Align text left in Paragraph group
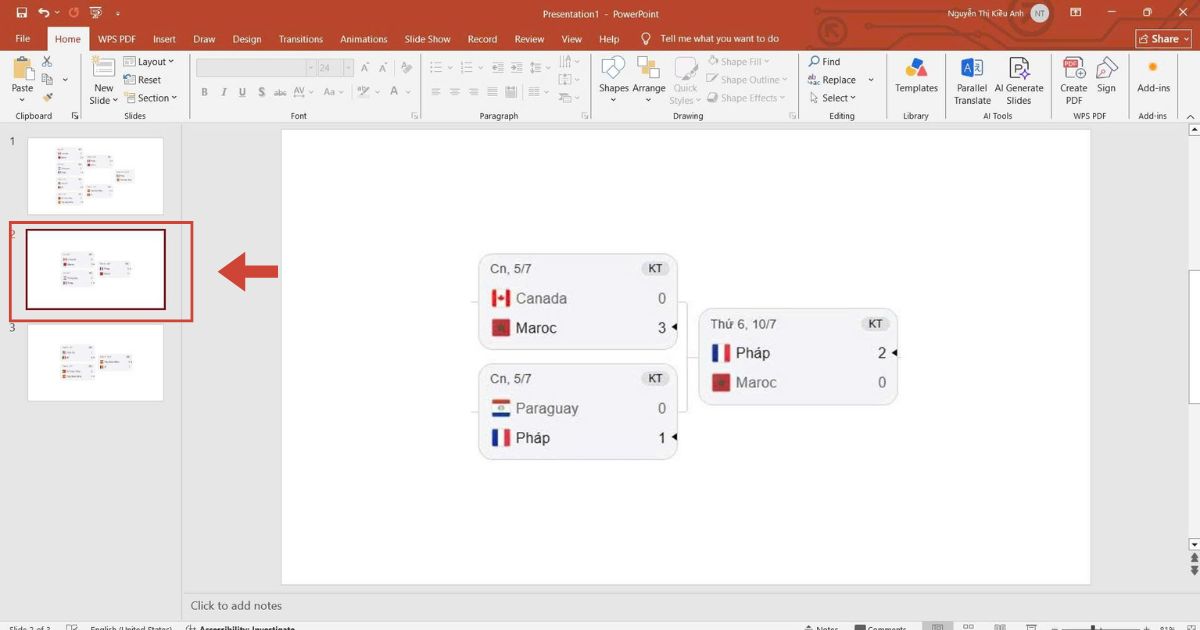Viewport: 1200px width, 630px height. point(435,92)
